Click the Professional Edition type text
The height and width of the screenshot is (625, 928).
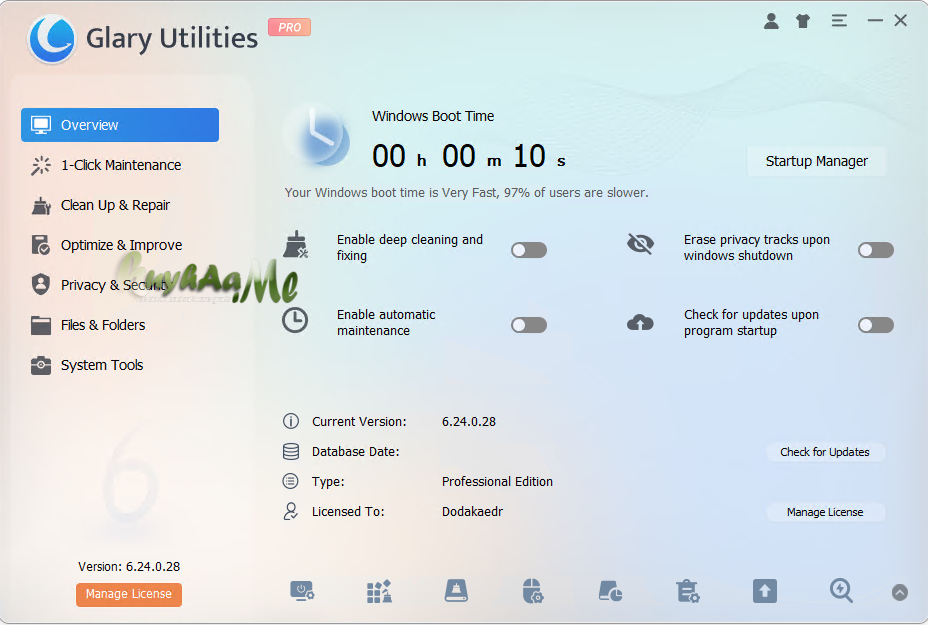coord(497,482)
